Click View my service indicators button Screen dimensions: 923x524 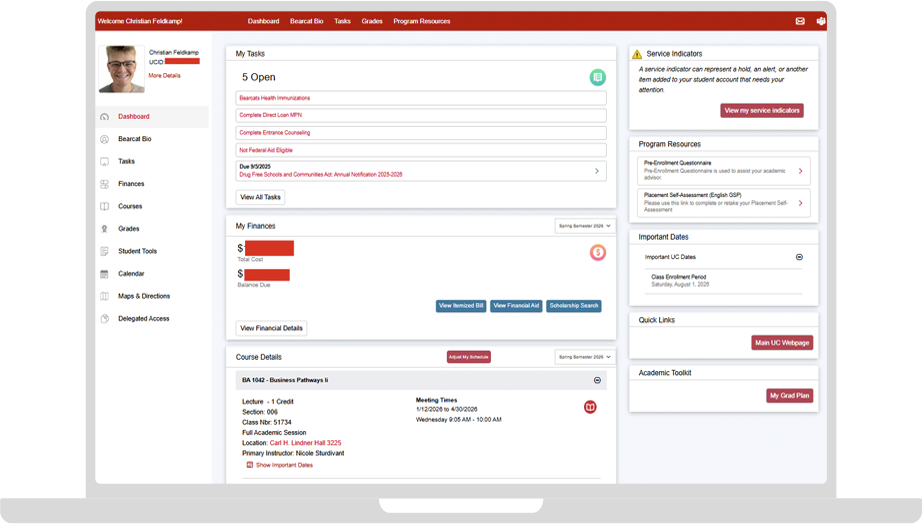click(x=761, y=111)
